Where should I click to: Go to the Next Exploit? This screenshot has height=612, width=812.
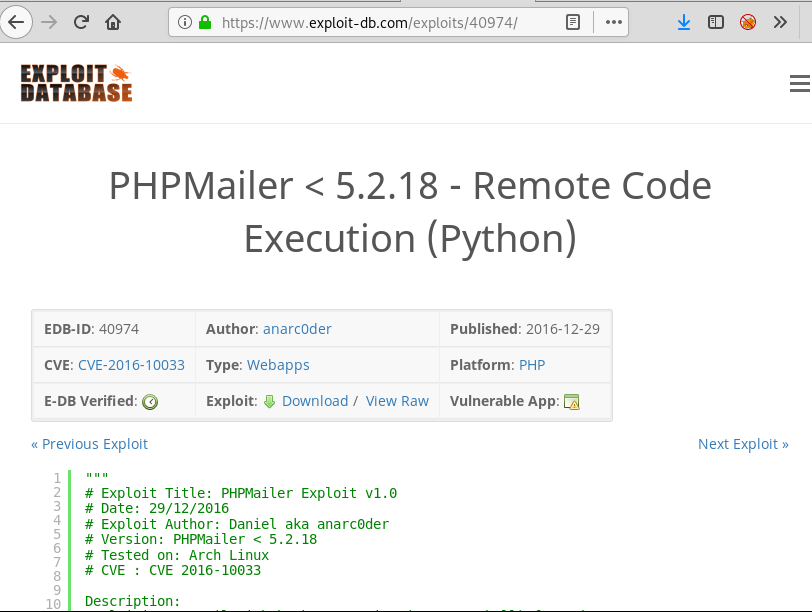(x=743, y=444)
